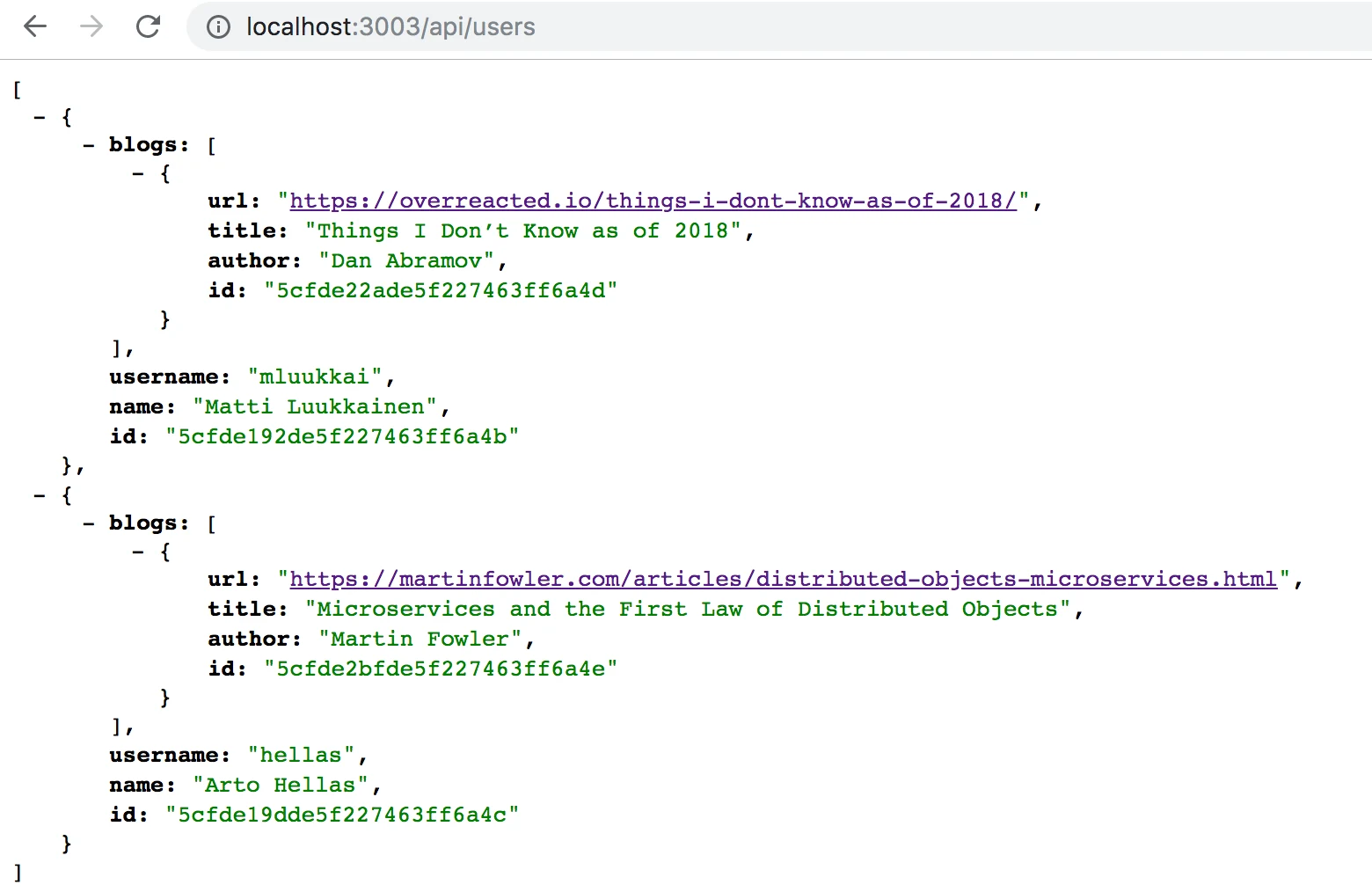This screenshot has width=1372, height=892.
Task: Click the author value "Dan Abramov"
Action: coord(406,261)
